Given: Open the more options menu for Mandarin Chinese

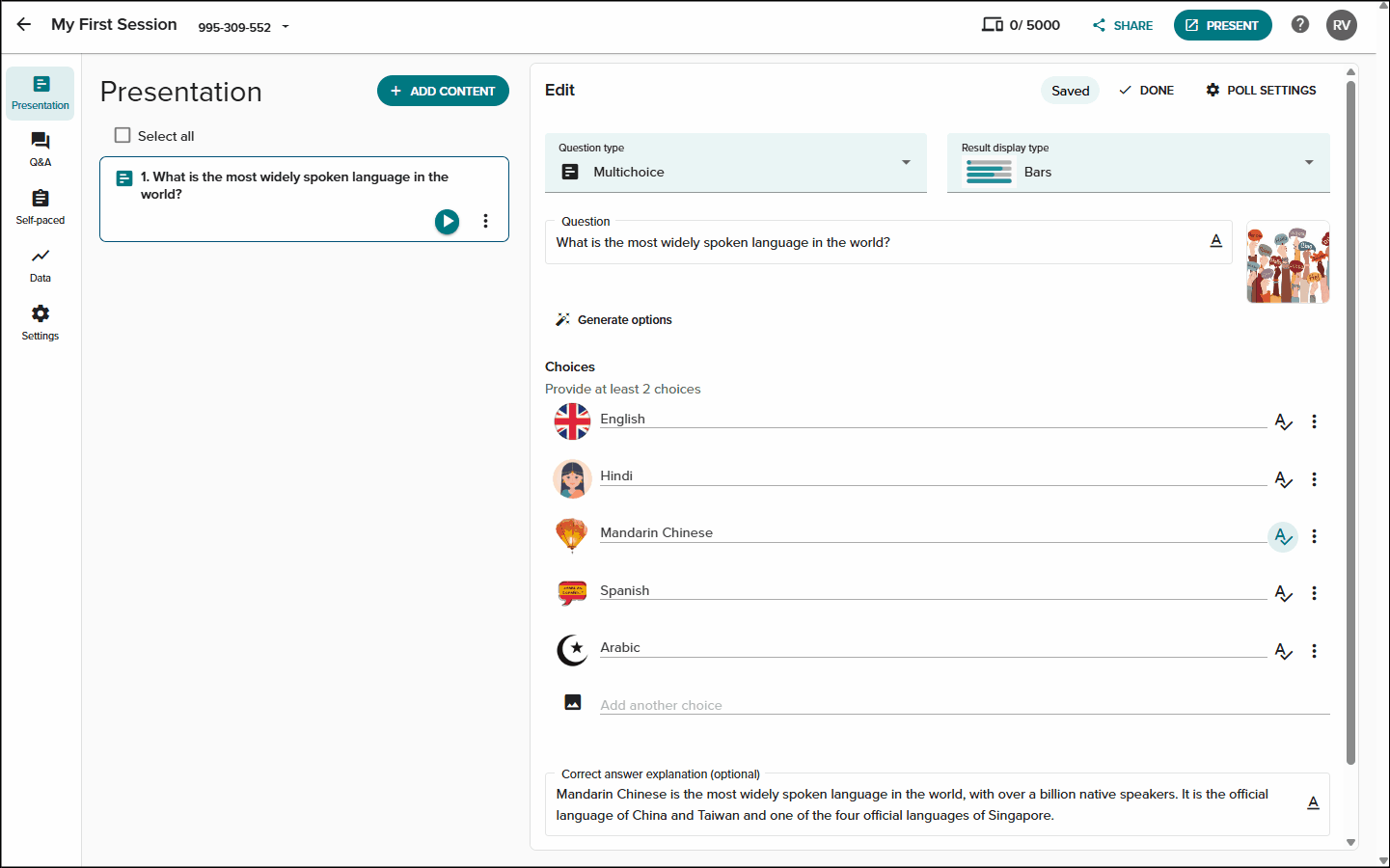Looking at the screenshot, I should (x=1314, y=536).
